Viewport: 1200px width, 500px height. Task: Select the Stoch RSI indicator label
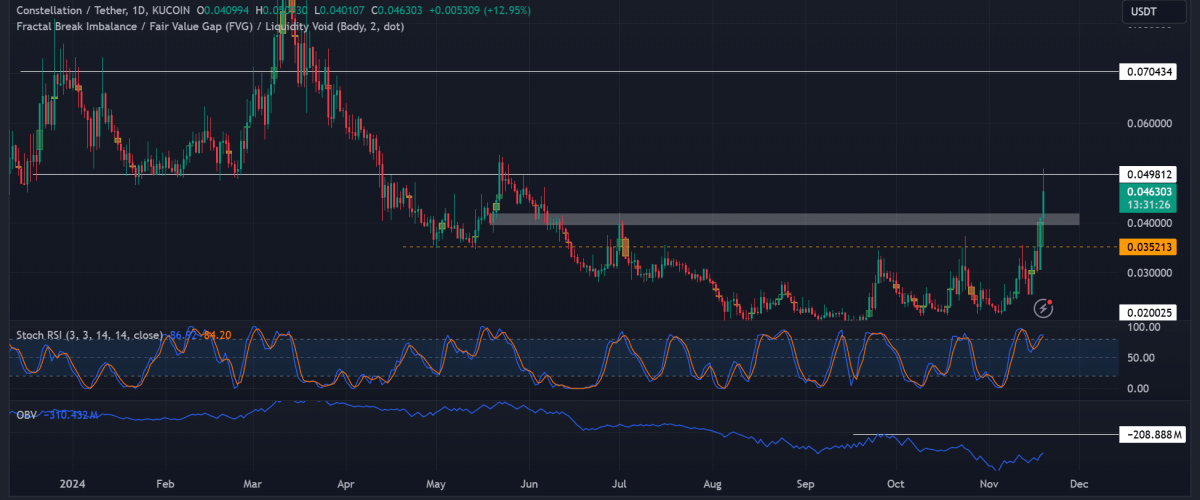tap(87, 335)
